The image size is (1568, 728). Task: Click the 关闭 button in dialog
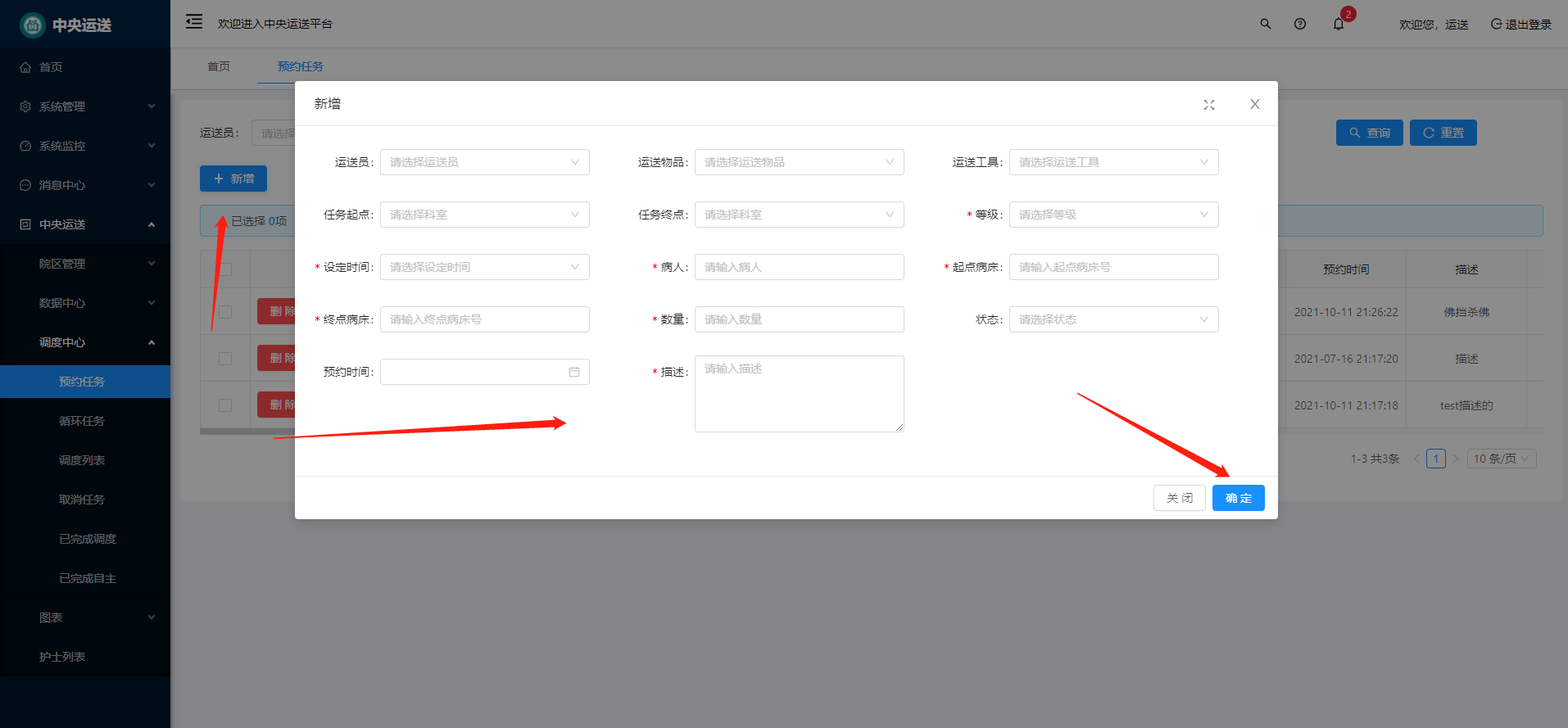point(1180,498)
